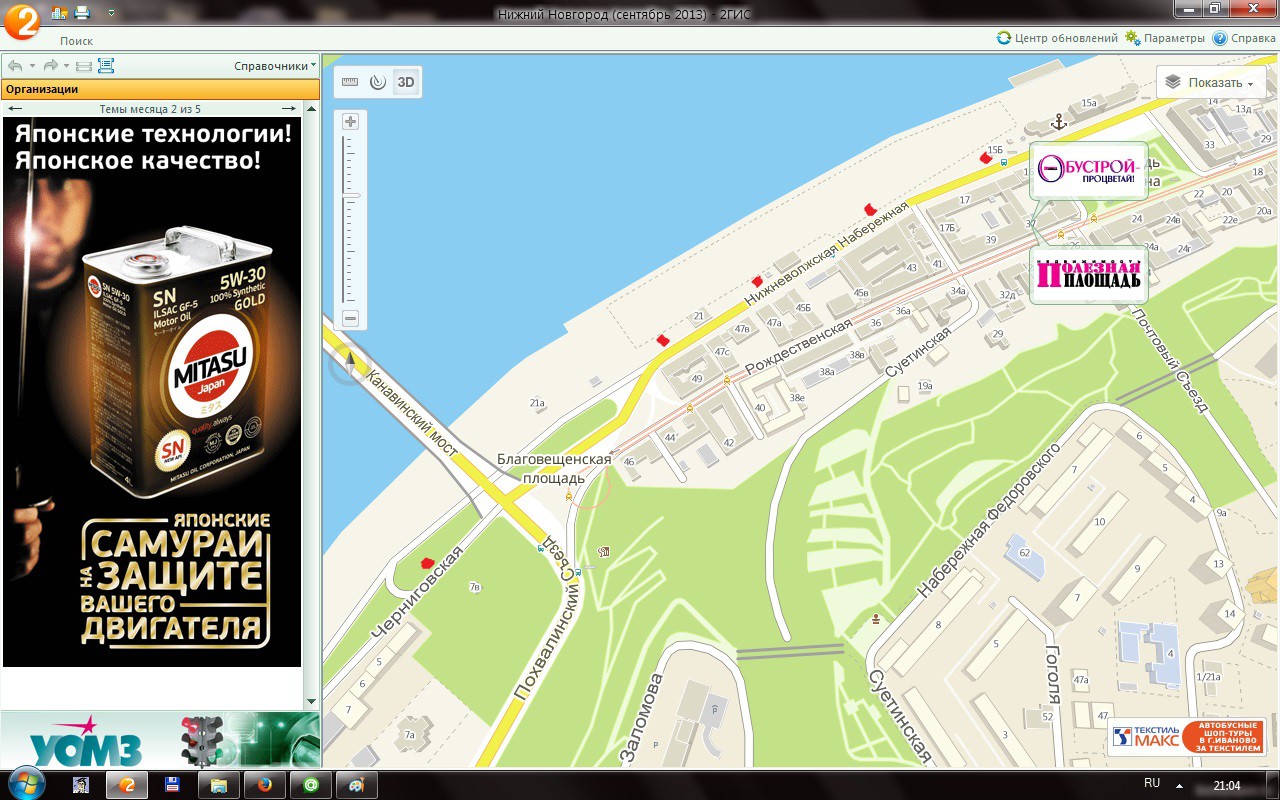The height and width of the screenshot is (800, 1280).
Task: Click the Похвалинский Съезд street label
Action: coord(549,617)
